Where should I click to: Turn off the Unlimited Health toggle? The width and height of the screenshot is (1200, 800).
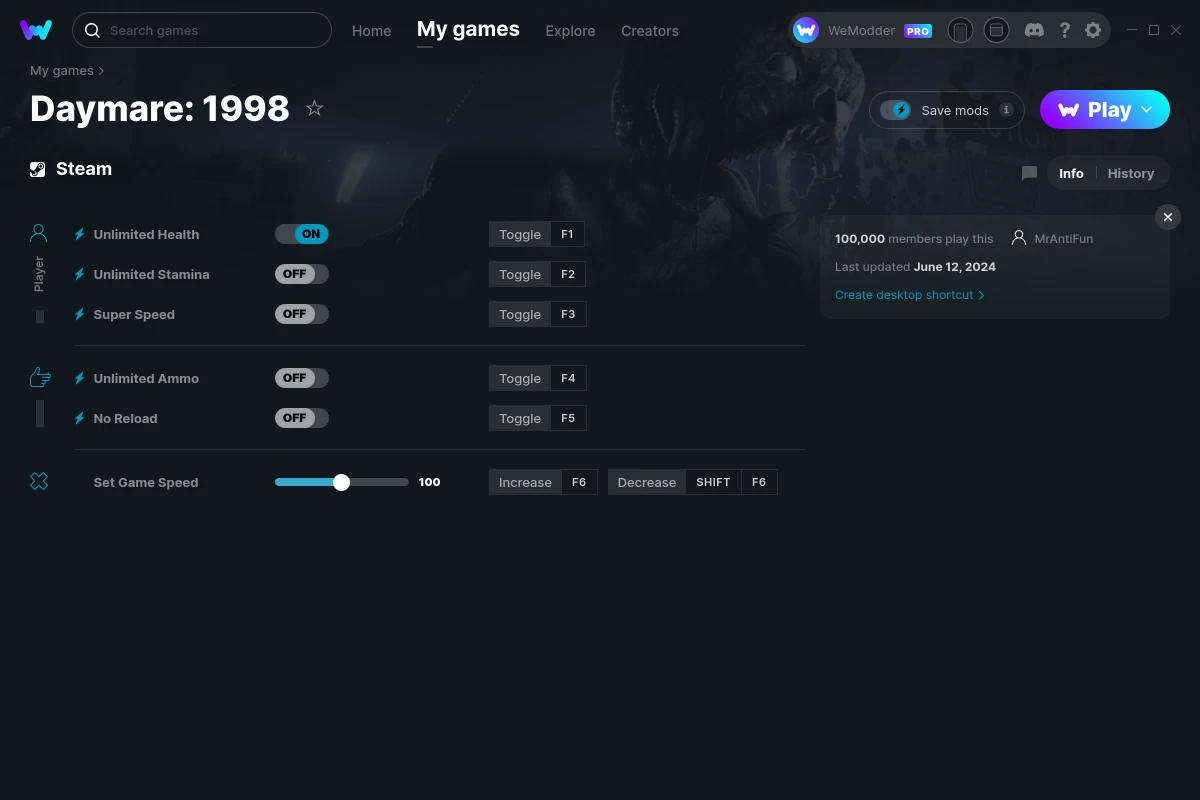pos(302,233)
